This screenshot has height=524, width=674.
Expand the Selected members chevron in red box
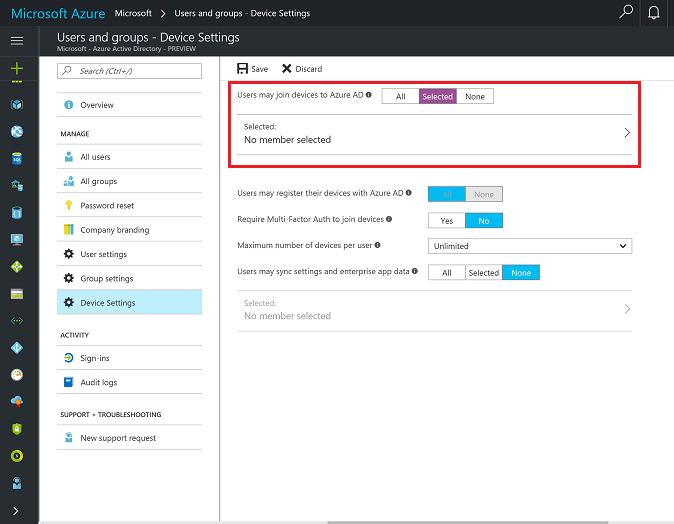pyautogui.click(x=627, y=133)
